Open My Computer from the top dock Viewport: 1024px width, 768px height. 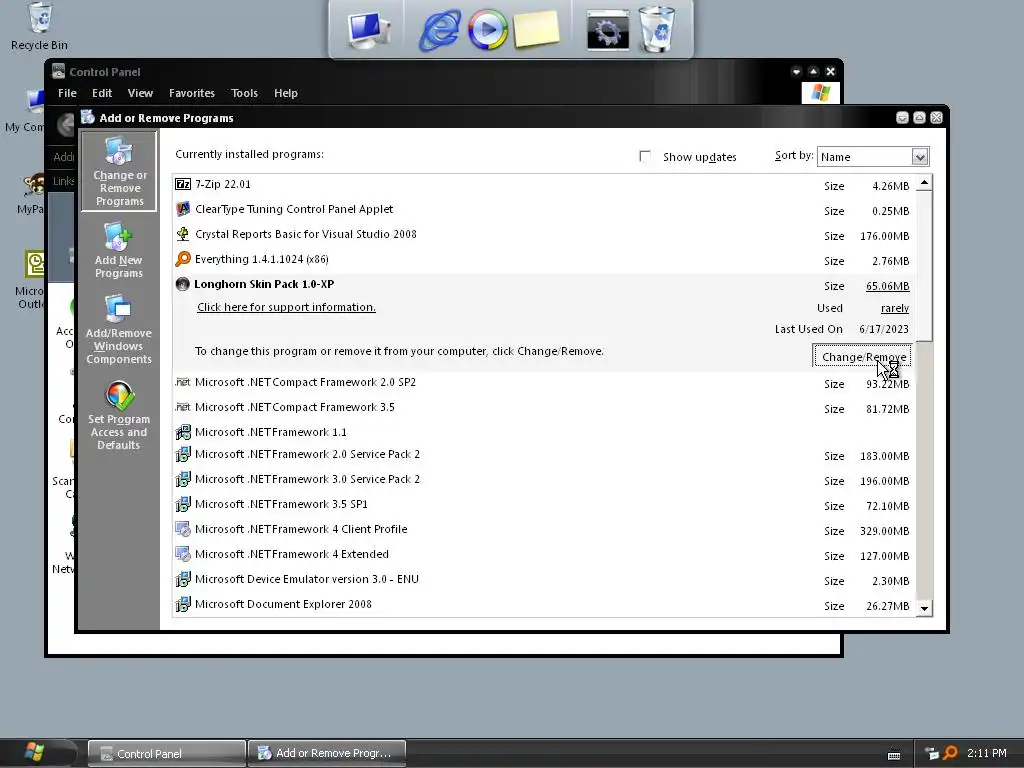[368, 29]
